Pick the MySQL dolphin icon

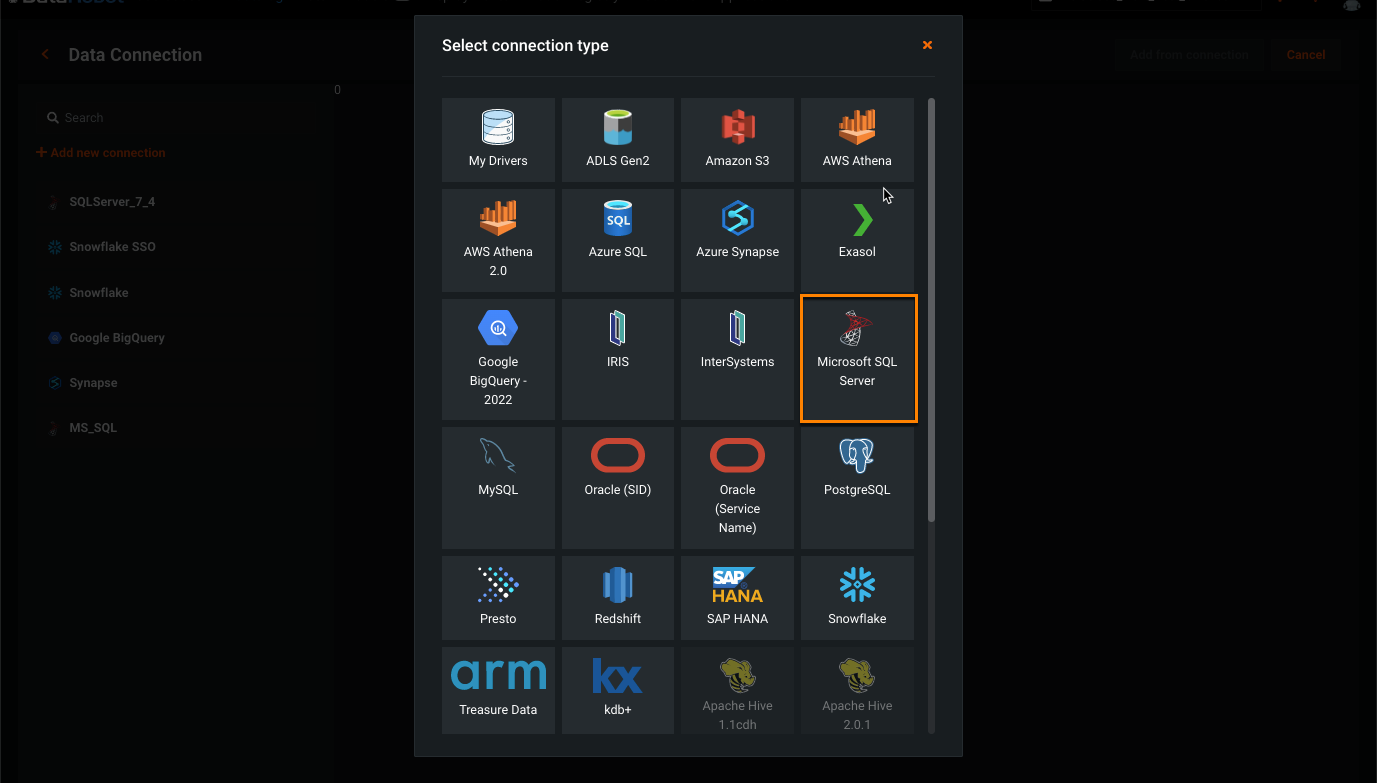[x=498, y=456]
